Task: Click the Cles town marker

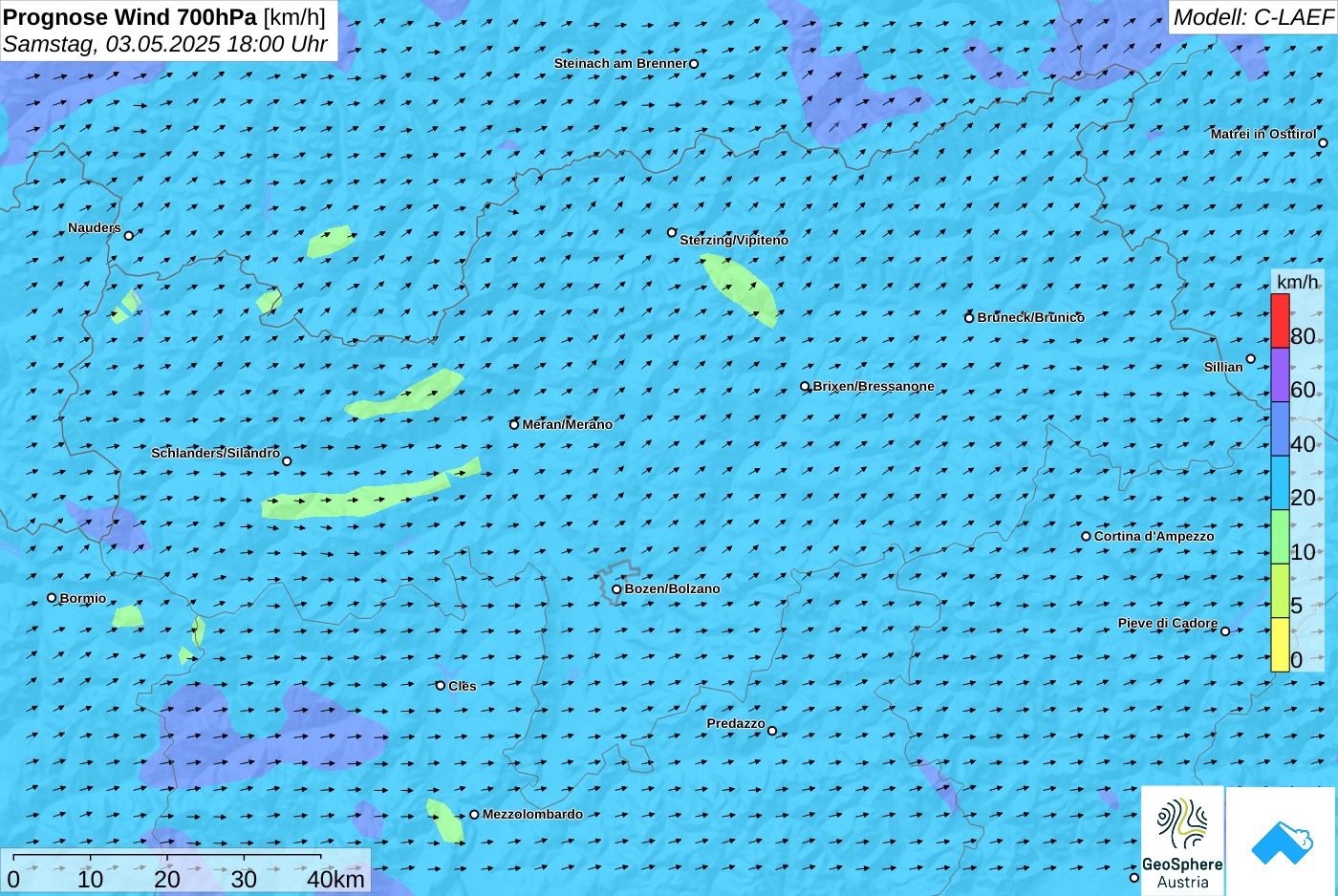Action: coord(441,686)
